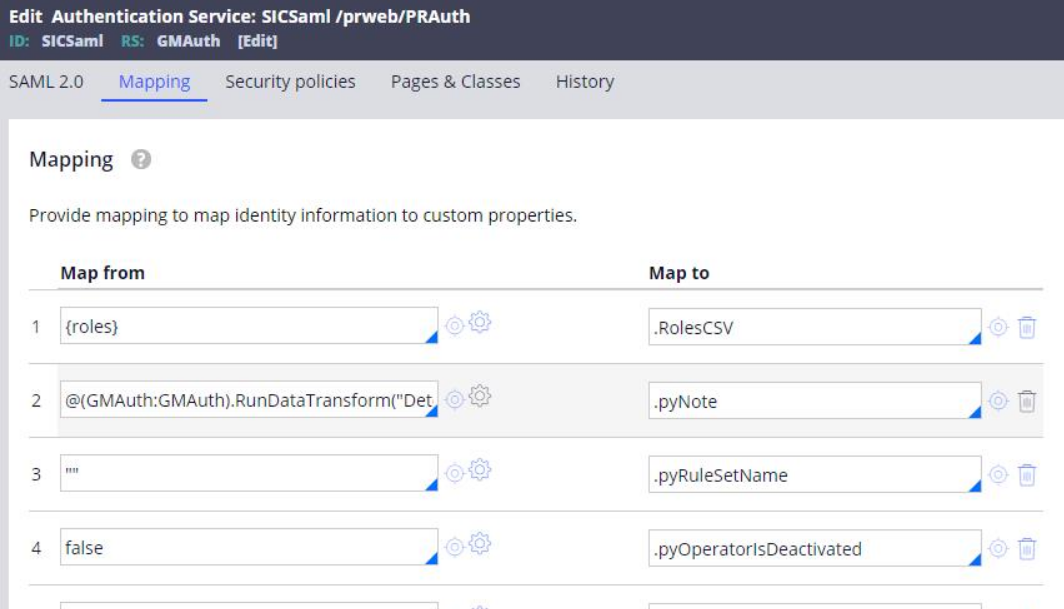Click the RunDataTransform Map from field
1064x609 pixels.
point(249,399)
